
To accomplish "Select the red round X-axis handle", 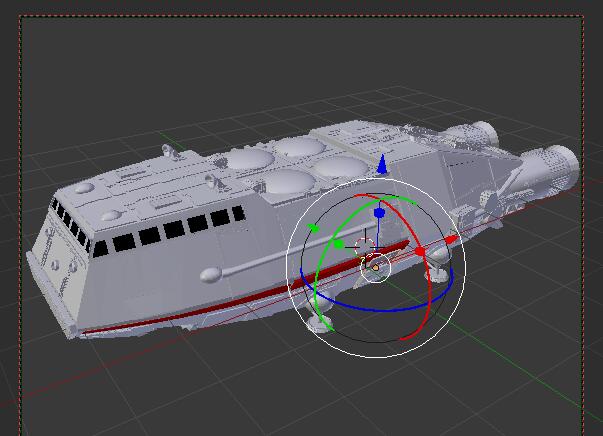I will coord(420,252).
